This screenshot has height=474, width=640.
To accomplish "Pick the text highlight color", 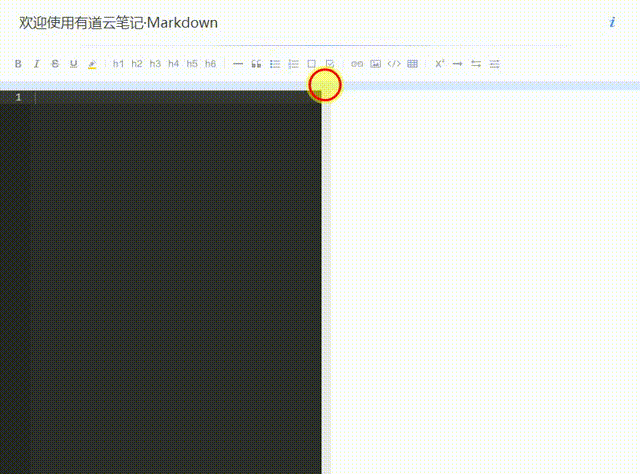I will pyautogui.click(x=92, y=64).
